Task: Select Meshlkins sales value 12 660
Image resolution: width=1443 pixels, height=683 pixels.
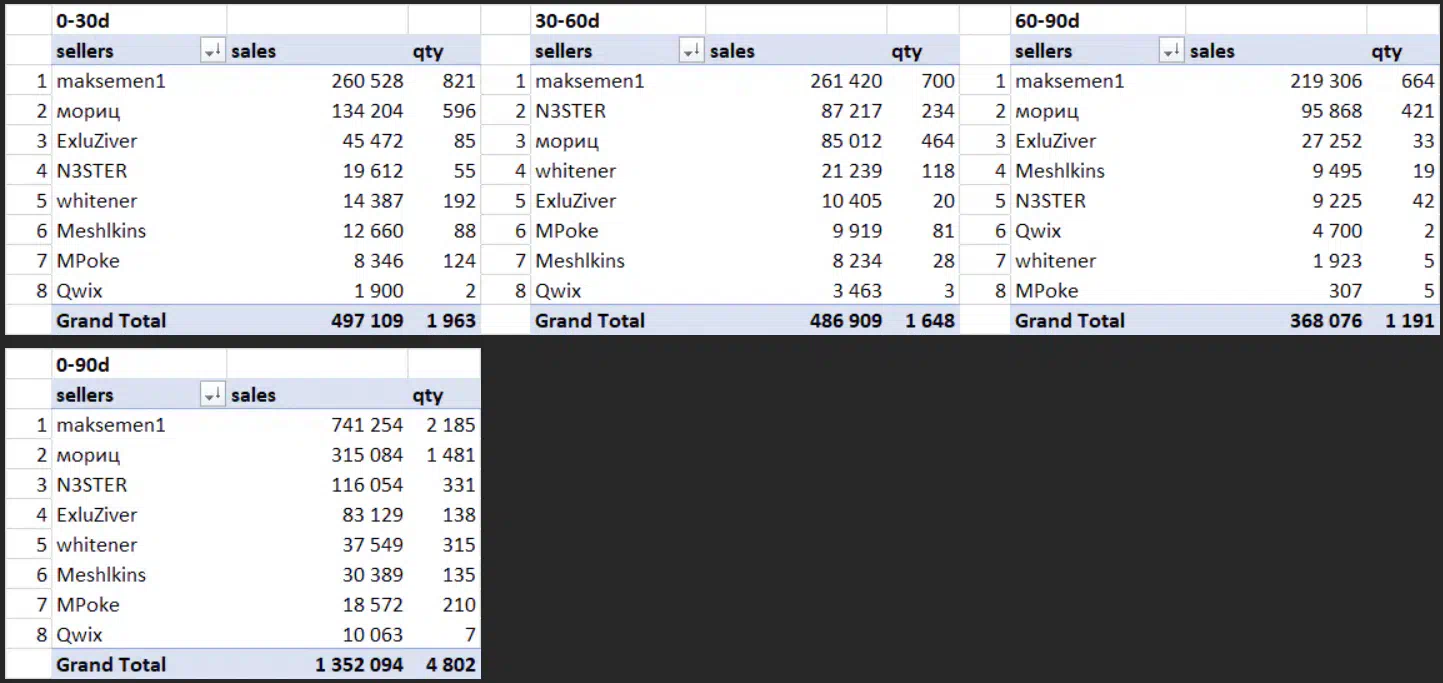Action: 373,231
